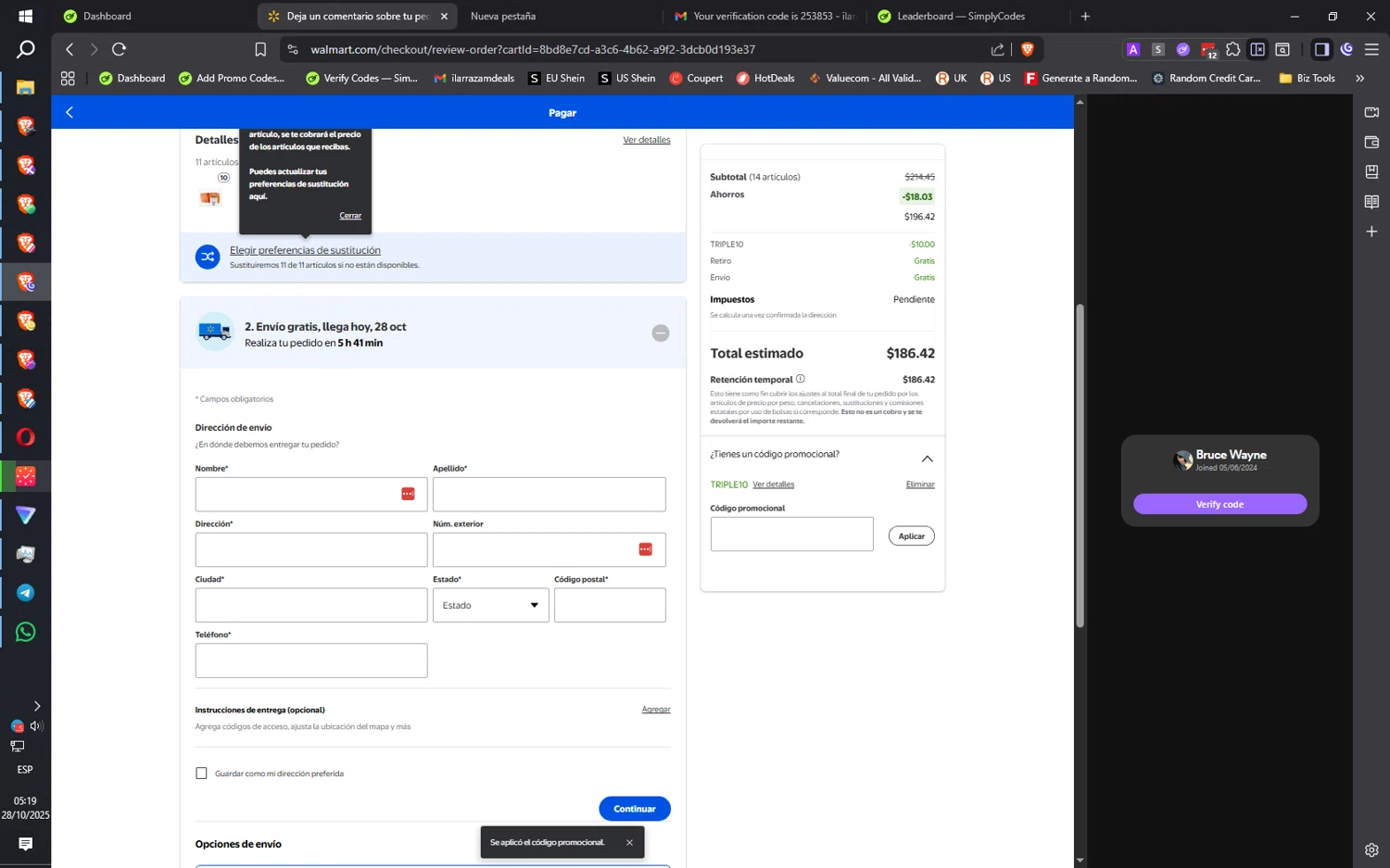This screenshot has width=1390, height=868.
Task: Collapse the promotional code section chevron
Action: (x=927, y=459)
